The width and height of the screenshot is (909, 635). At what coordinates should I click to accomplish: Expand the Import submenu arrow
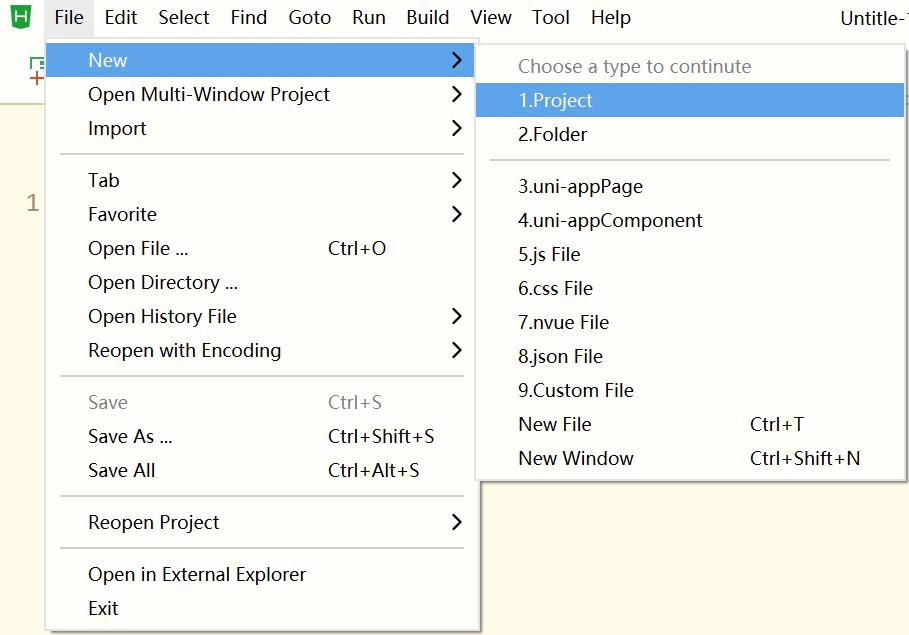456,128
